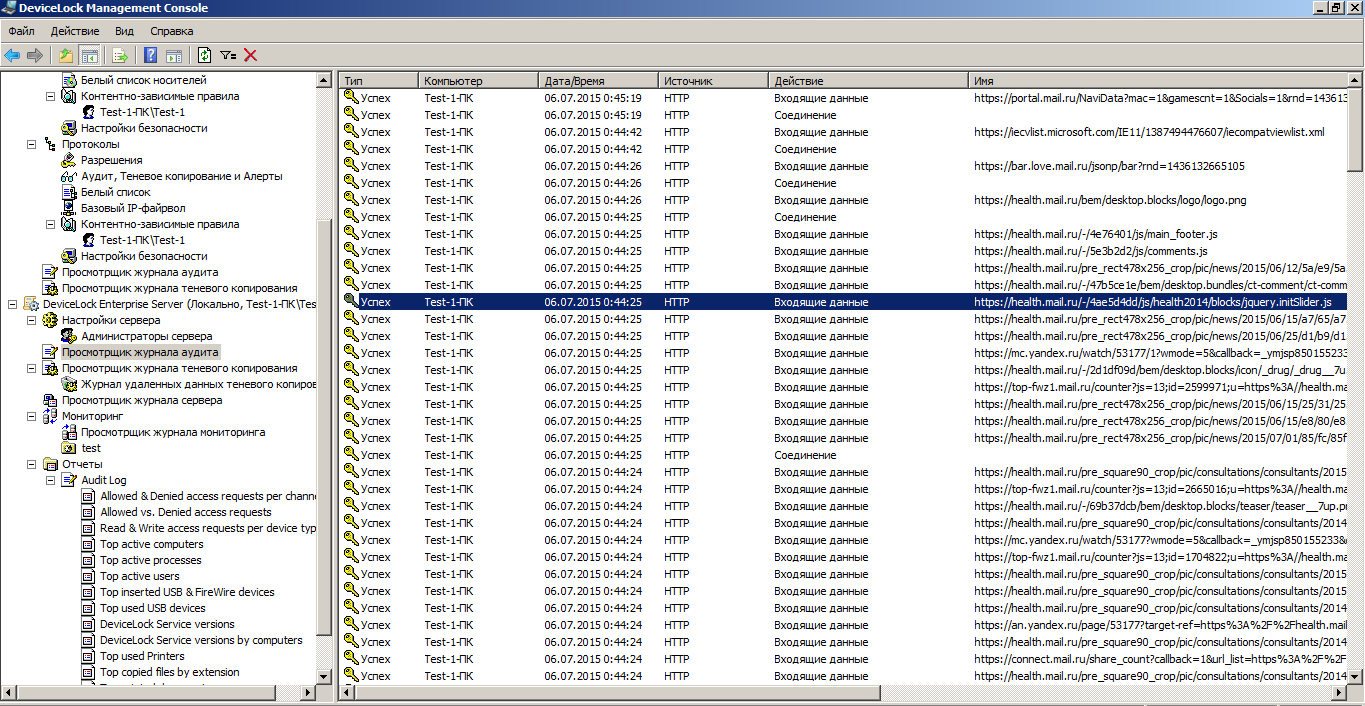Click the Export list toolbar icon

120,55
